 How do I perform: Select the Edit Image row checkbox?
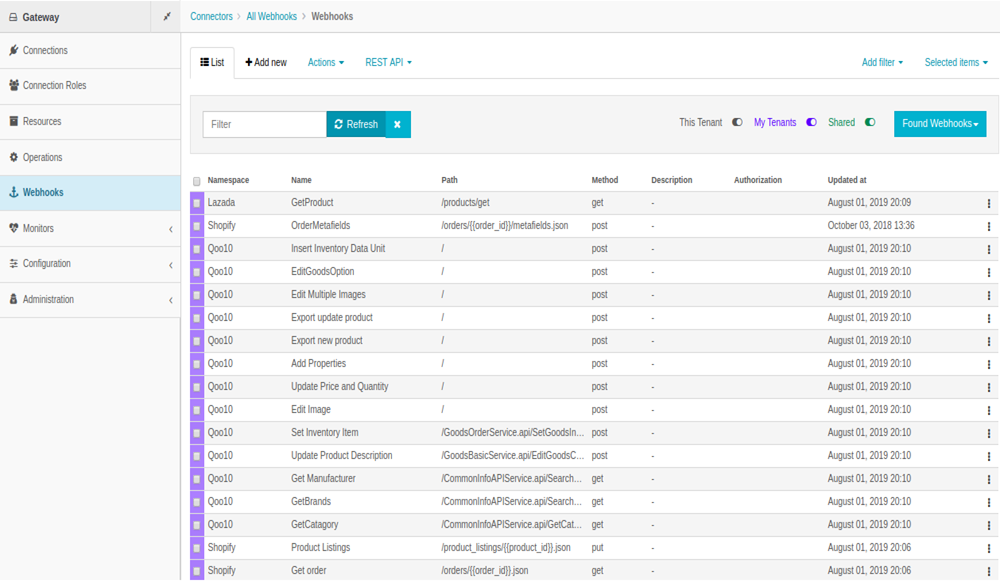click(x=196, y=410)
